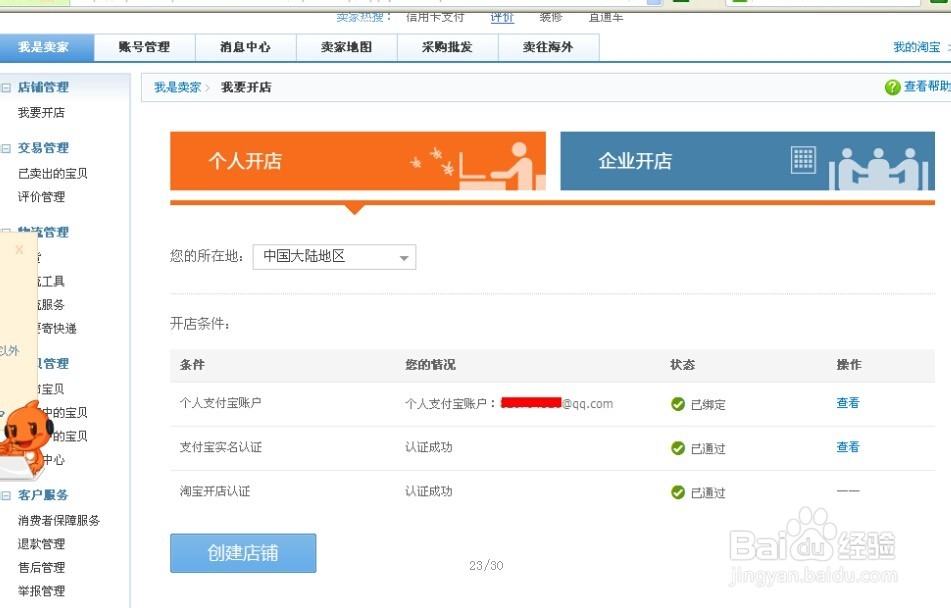951x608 pixels.
Task: Click the 直通车 hot search term
Action: (606, 17)
